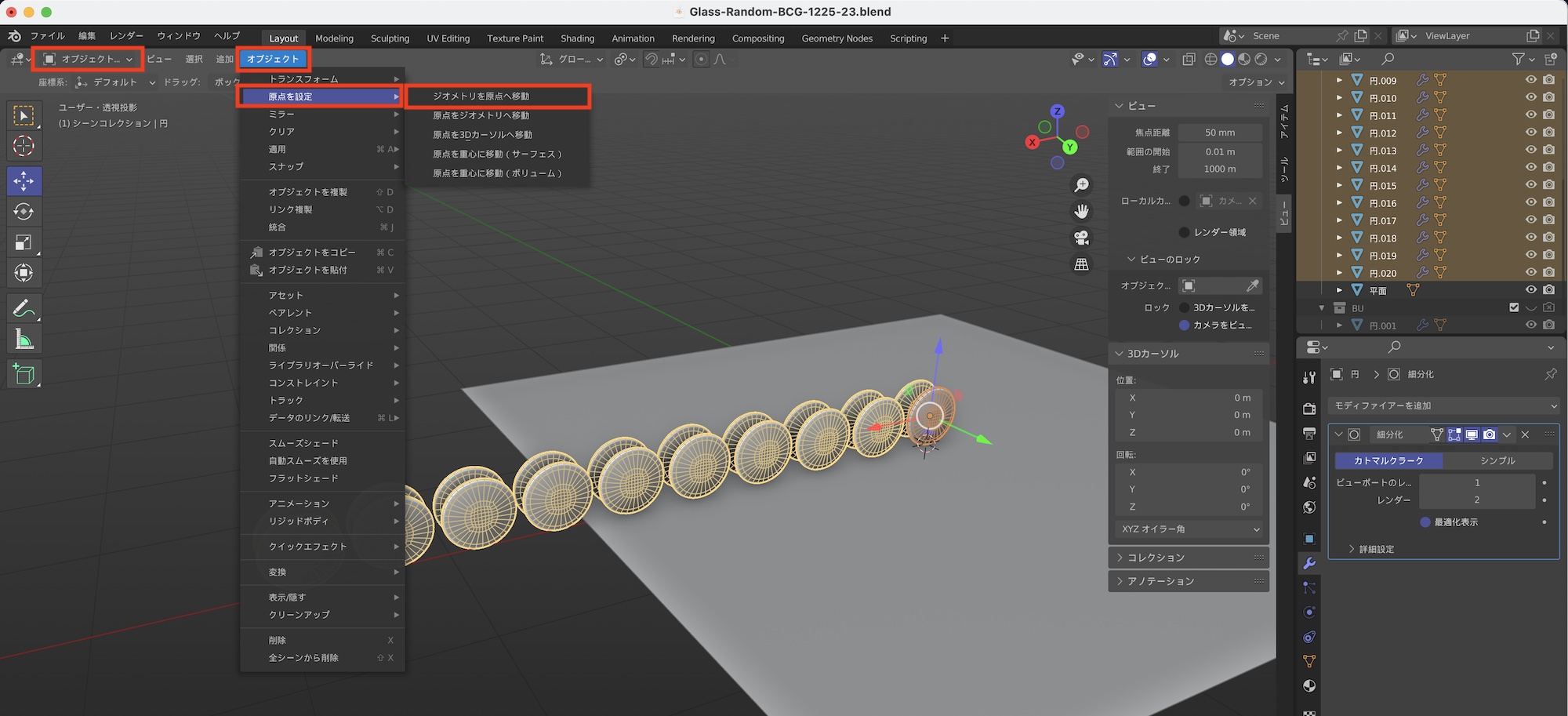Click the 焦点距離 50 mm value slider
This screenshot has width=1568, height=716.
point(1220,133)
